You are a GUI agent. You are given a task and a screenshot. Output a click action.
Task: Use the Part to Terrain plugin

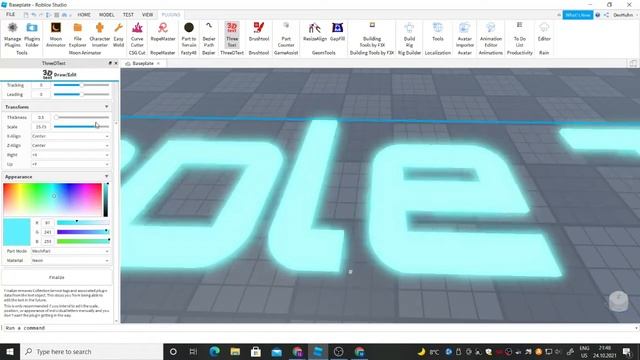[x=189, y=34]
